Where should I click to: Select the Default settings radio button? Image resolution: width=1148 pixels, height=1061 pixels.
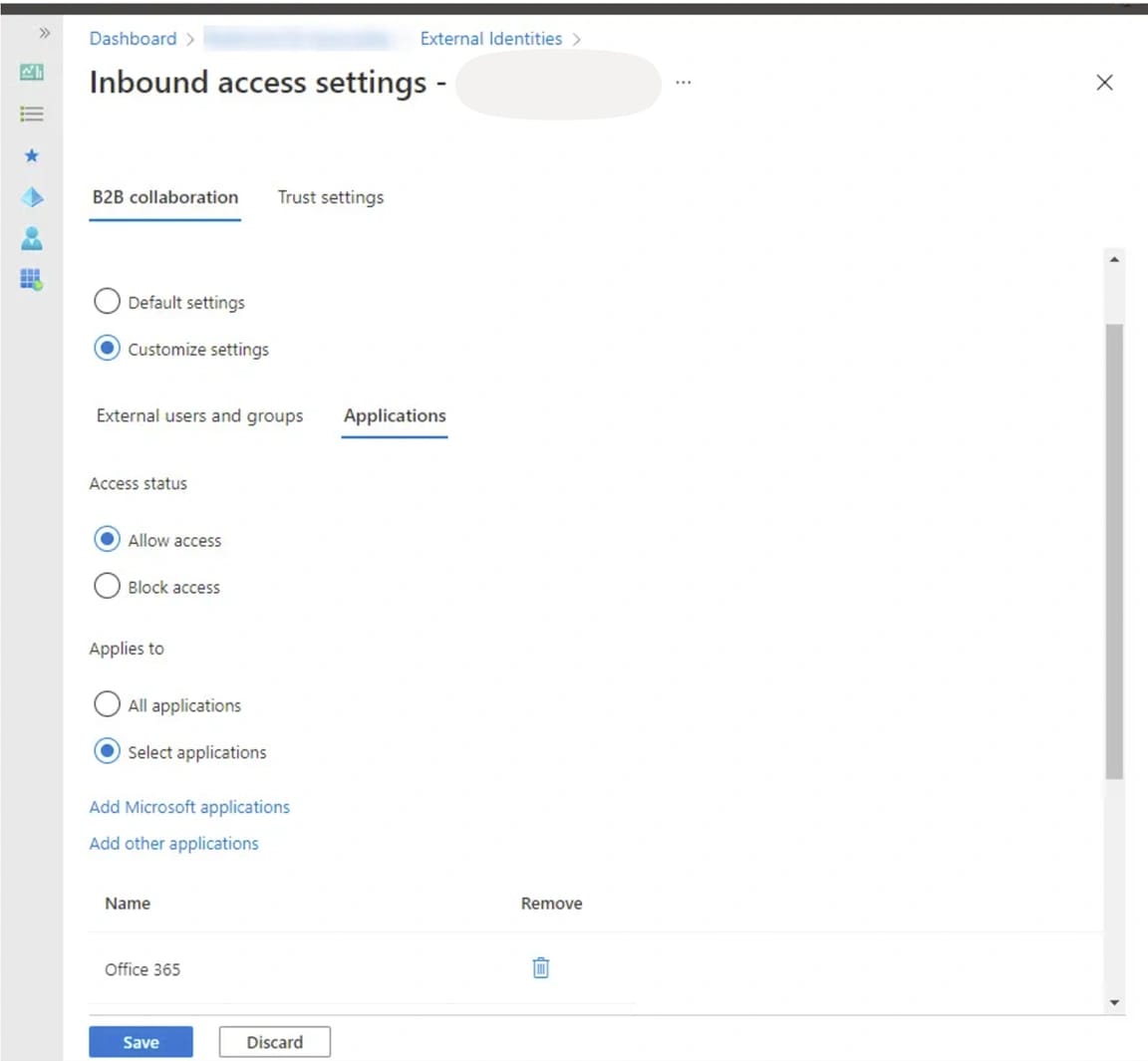pos(107,301)
